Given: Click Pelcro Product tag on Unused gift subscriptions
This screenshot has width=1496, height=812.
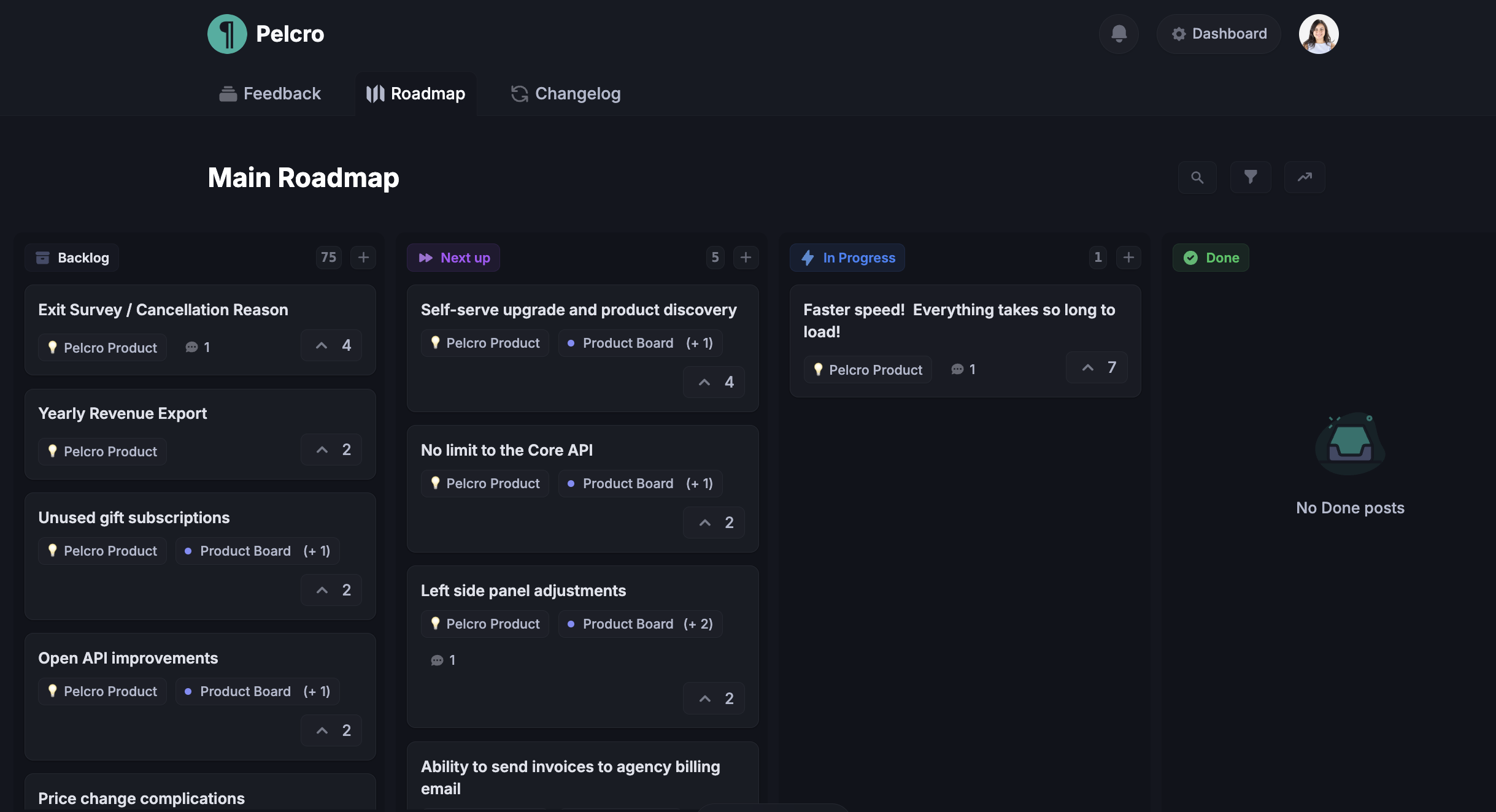Looking at the screenshot, I should (102, 551).
